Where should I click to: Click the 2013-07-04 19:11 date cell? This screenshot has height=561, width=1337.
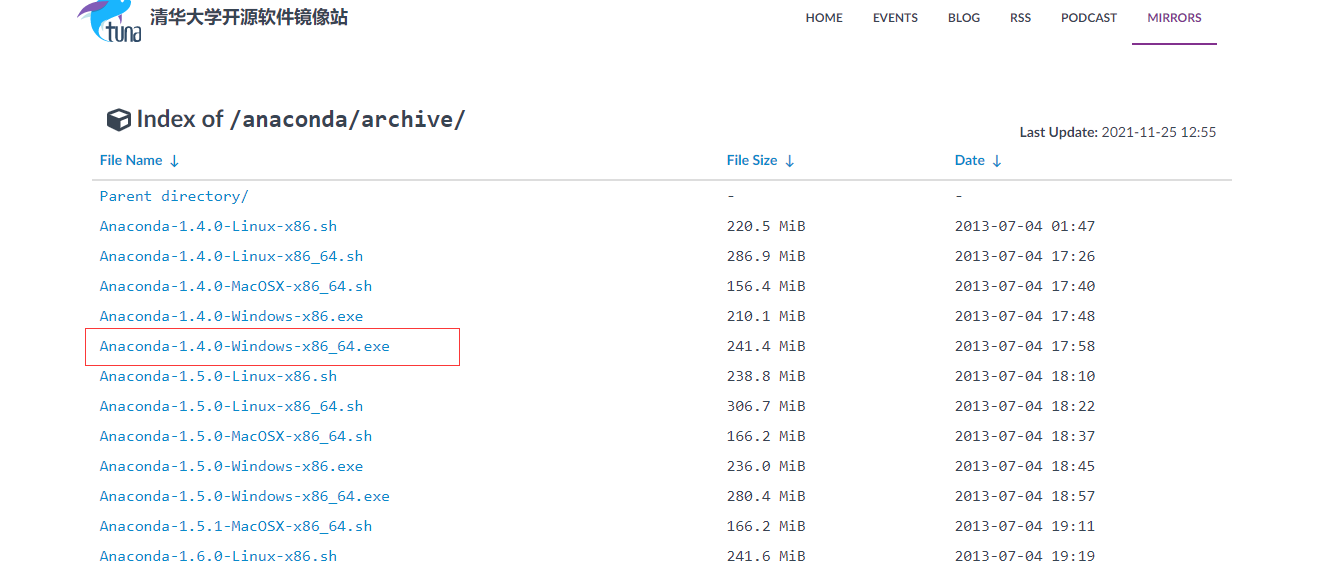coord(1025,526)
